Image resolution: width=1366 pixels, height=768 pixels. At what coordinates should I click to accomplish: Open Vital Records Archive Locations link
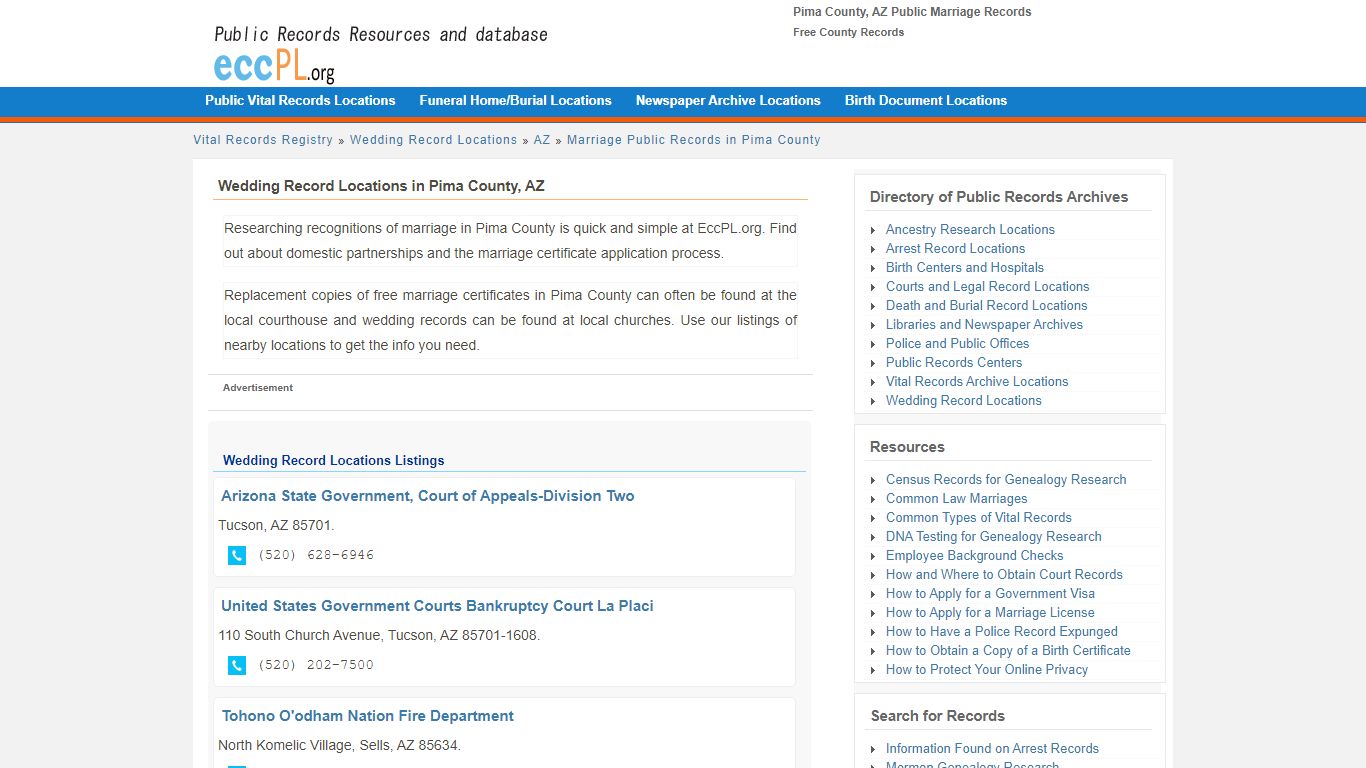pos(977,381)
